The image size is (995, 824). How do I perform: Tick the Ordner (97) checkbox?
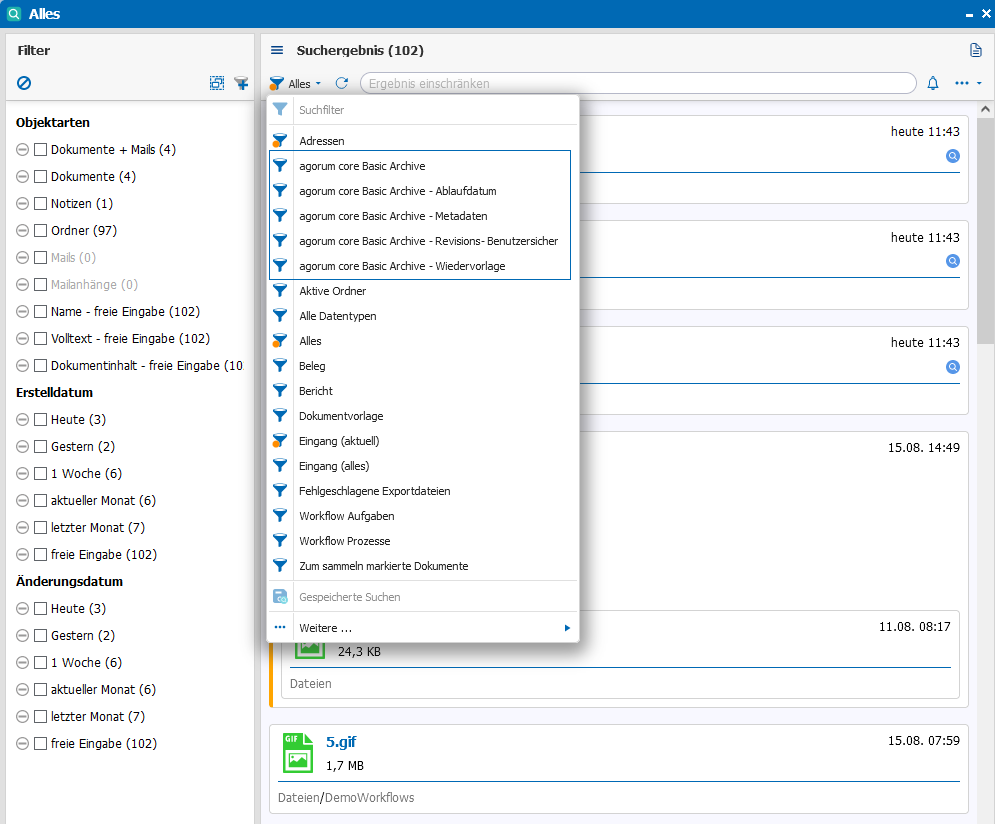coord(40,231)
